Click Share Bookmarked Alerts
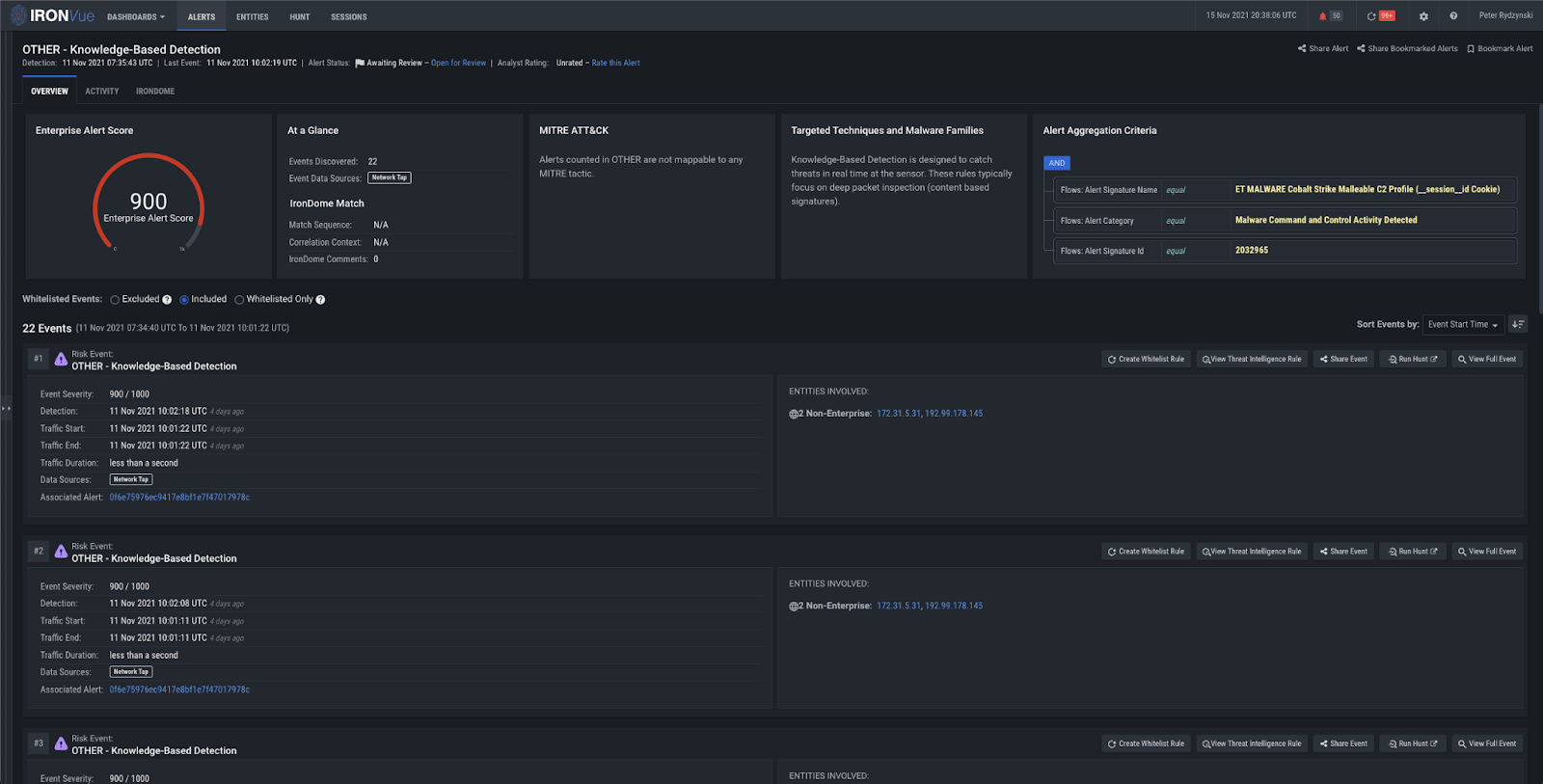Screen dimensions: 1543x784 pyautogui.click(x=1407, y=48)
